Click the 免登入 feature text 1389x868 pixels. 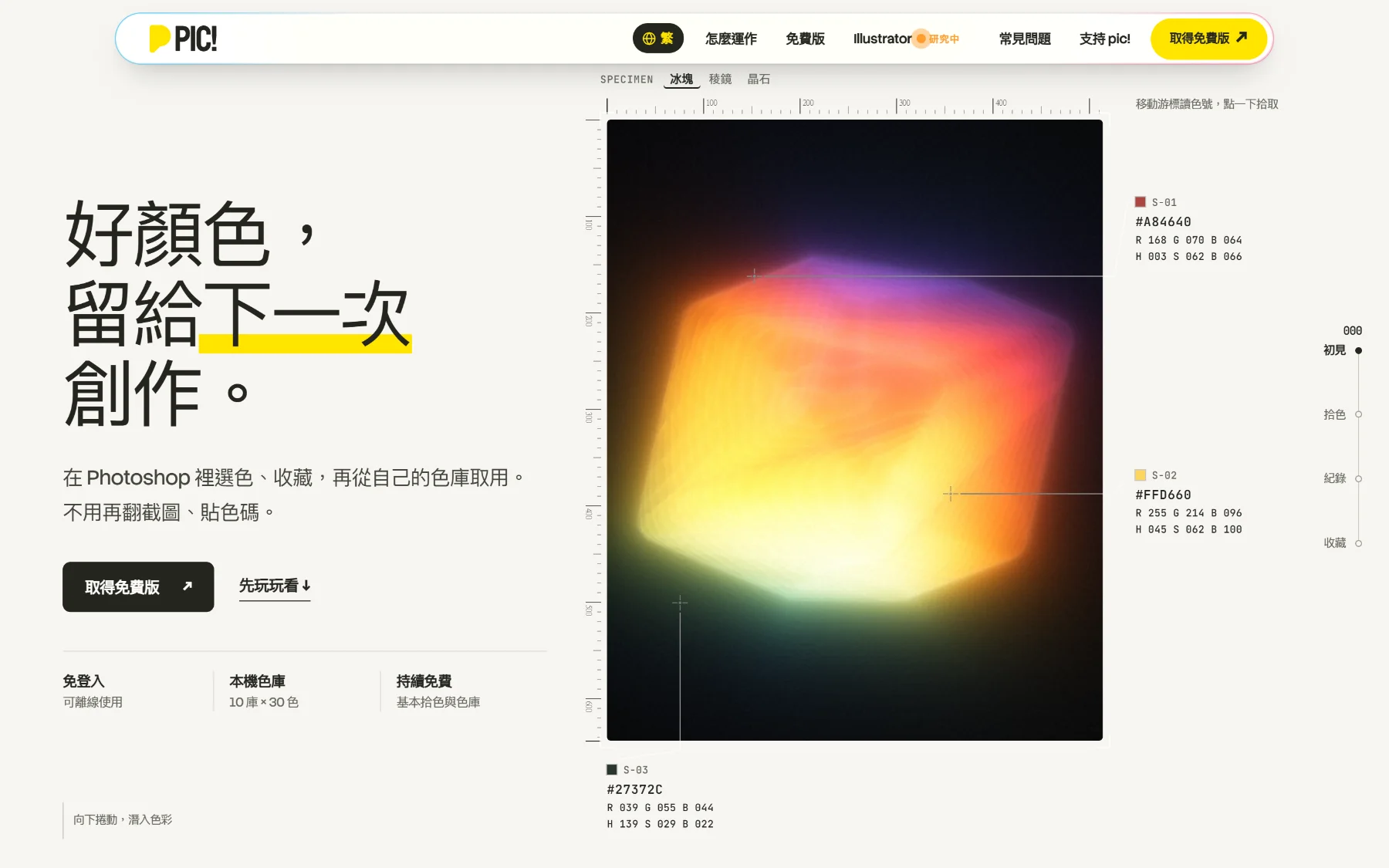83,681
